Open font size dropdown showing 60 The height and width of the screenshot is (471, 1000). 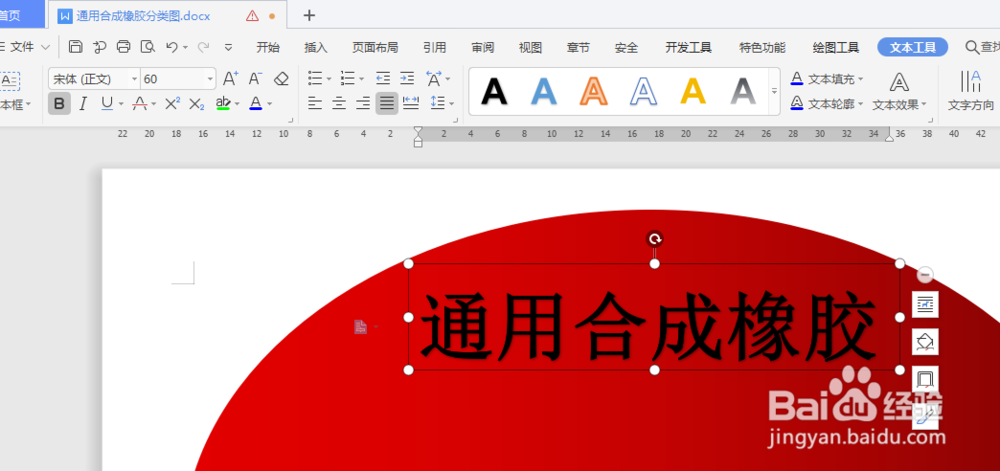pos(210,79)
